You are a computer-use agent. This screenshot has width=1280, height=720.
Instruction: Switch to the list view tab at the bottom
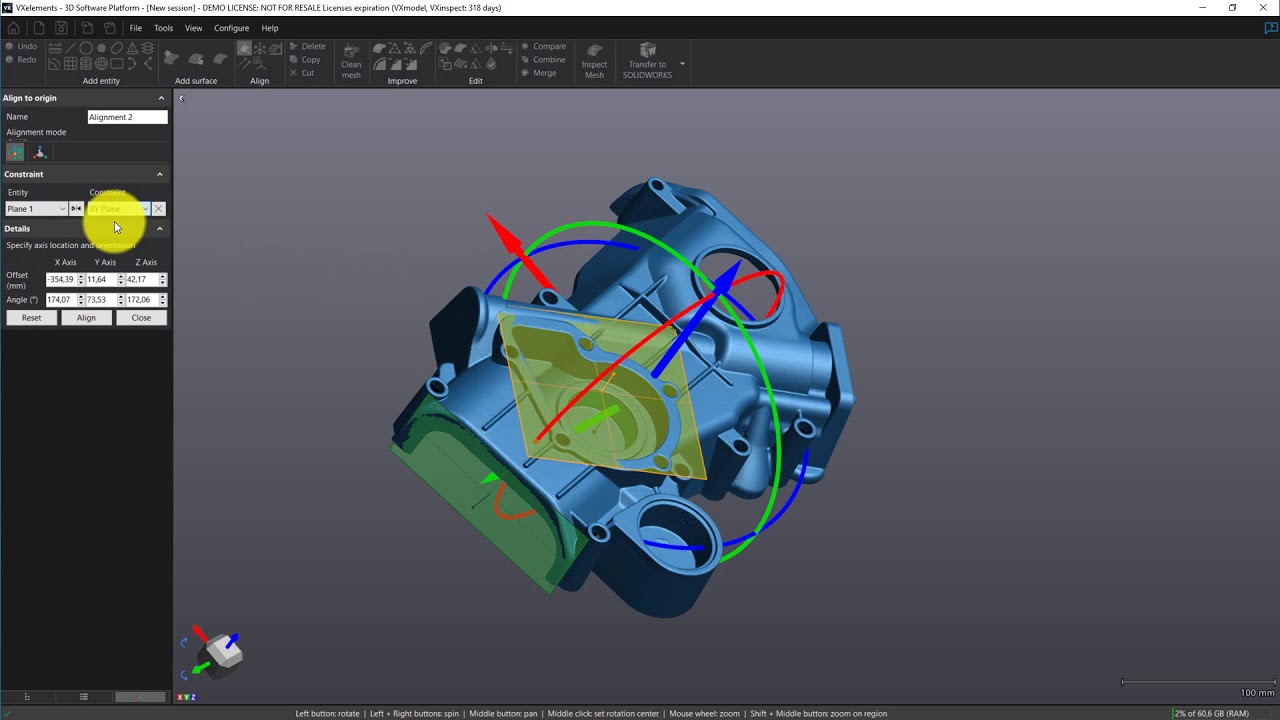[84, 697]
